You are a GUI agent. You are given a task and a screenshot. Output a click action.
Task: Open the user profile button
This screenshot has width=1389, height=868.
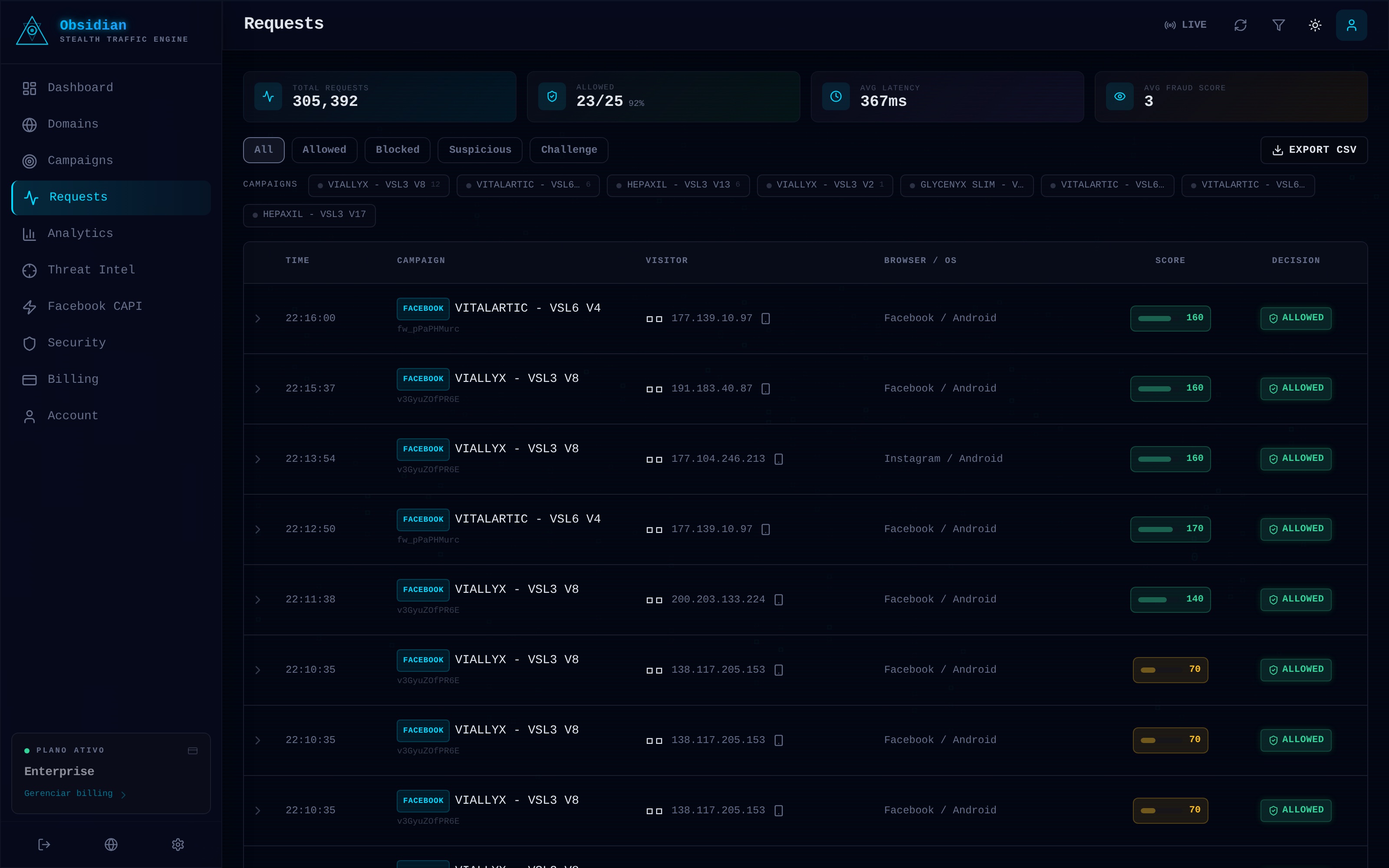pos(1351,25)
